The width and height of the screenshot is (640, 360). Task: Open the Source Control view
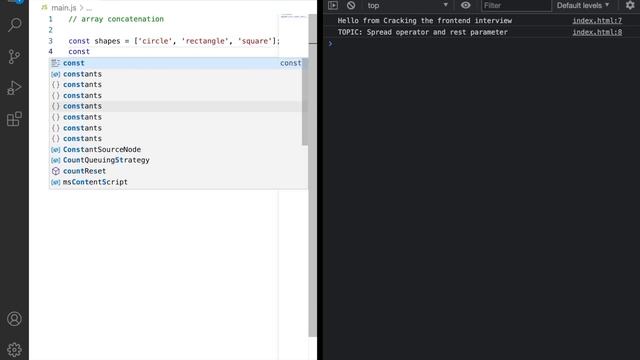(14, 56)
